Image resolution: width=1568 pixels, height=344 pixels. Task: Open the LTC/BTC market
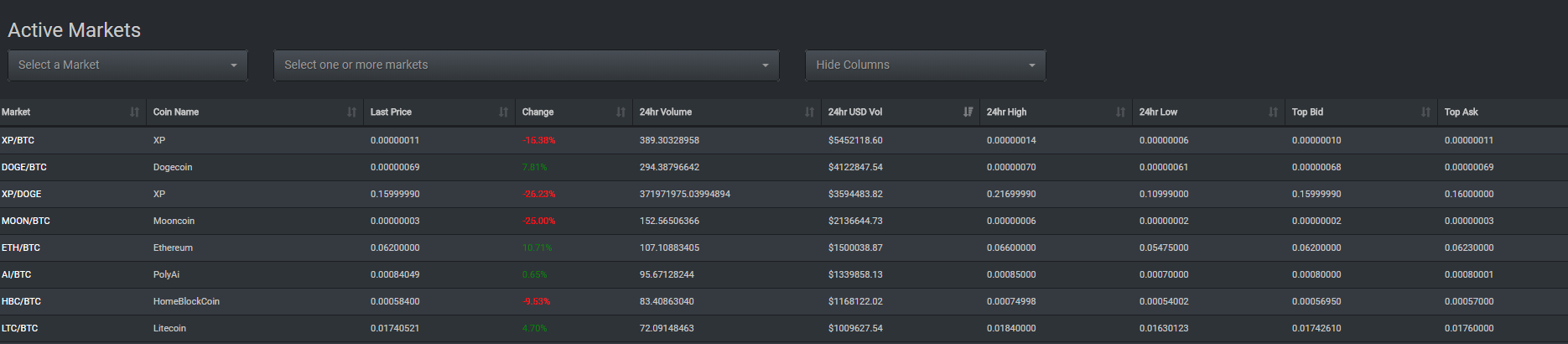tap(20, 329)
